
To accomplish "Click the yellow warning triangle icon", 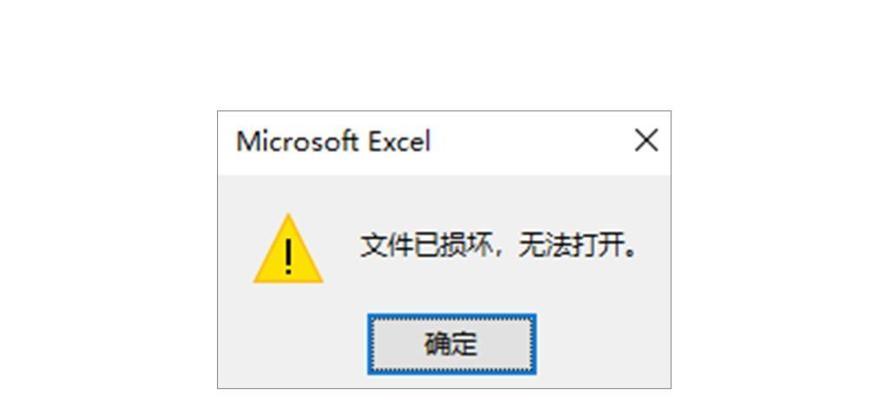I will click(x=288, y=249).
